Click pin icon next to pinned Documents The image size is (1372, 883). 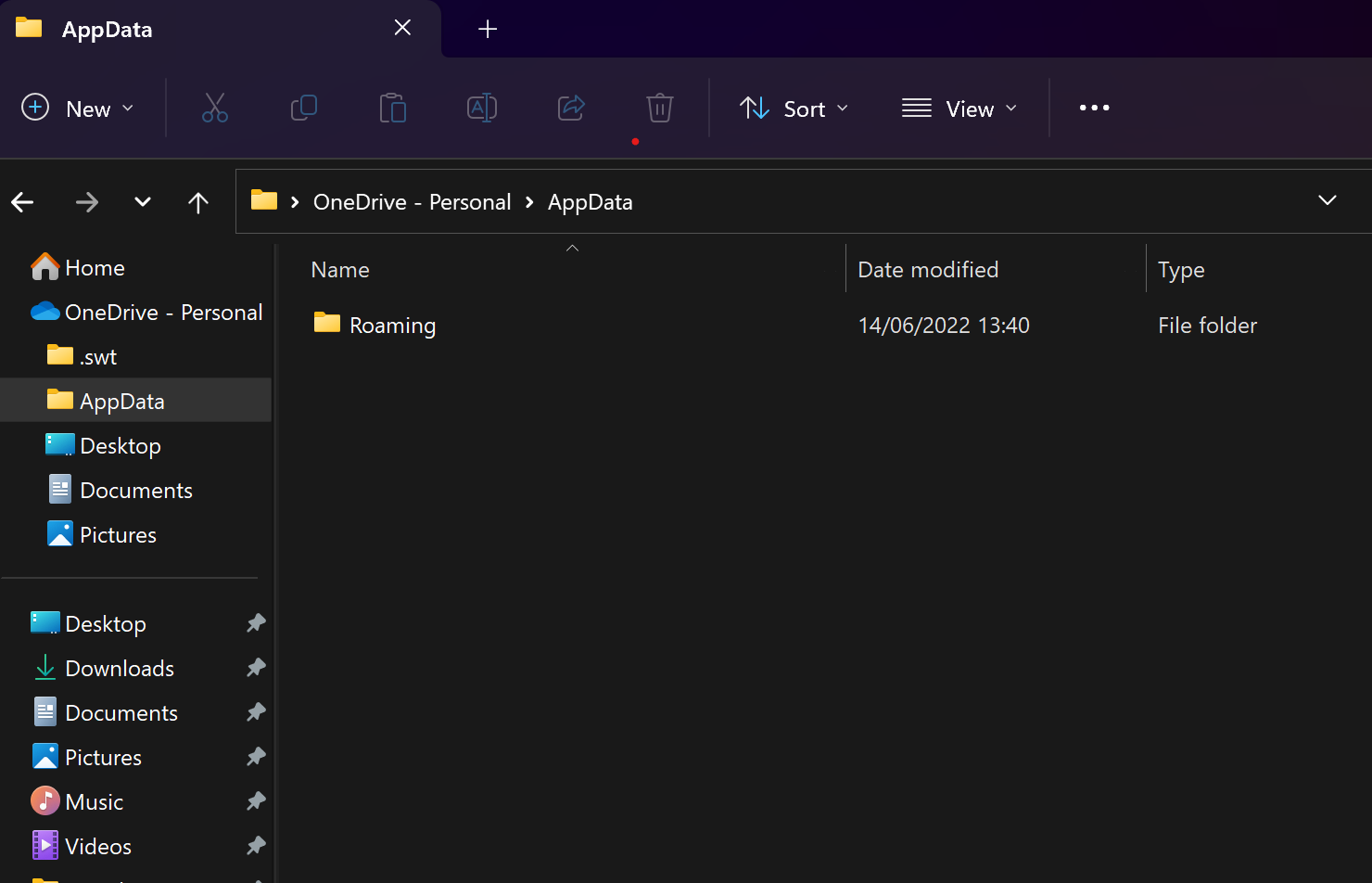click(257, 712)
